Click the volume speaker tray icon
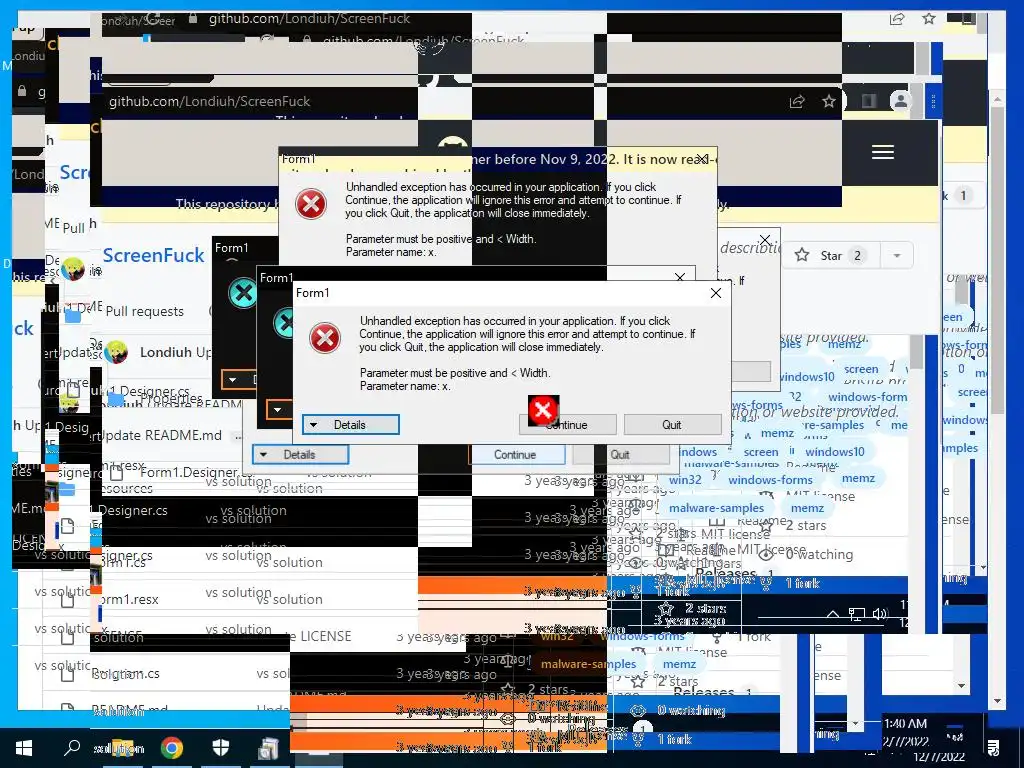The width and height of the screenshot is (1024, 768). coord(880,614)
